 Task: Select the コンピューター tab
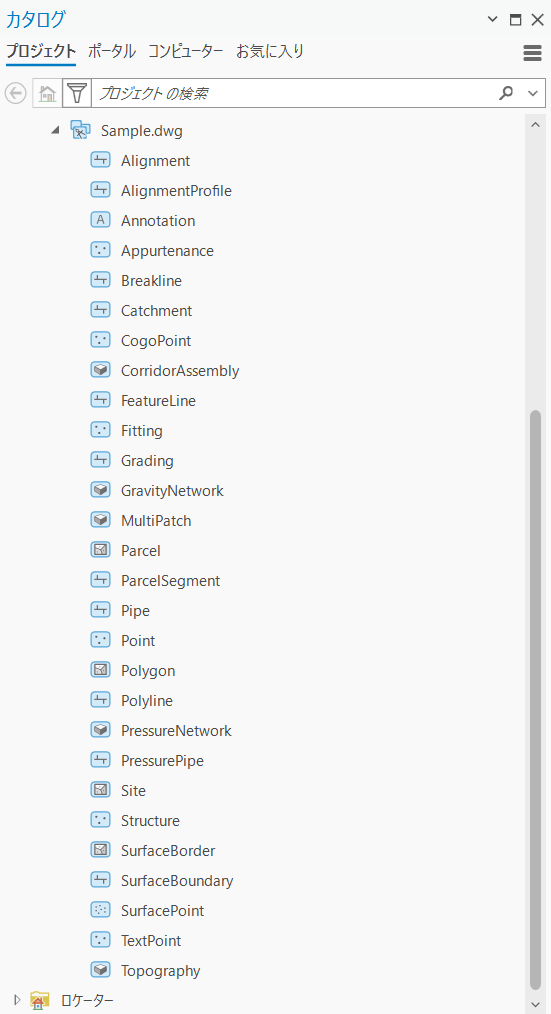coord(186,51)
